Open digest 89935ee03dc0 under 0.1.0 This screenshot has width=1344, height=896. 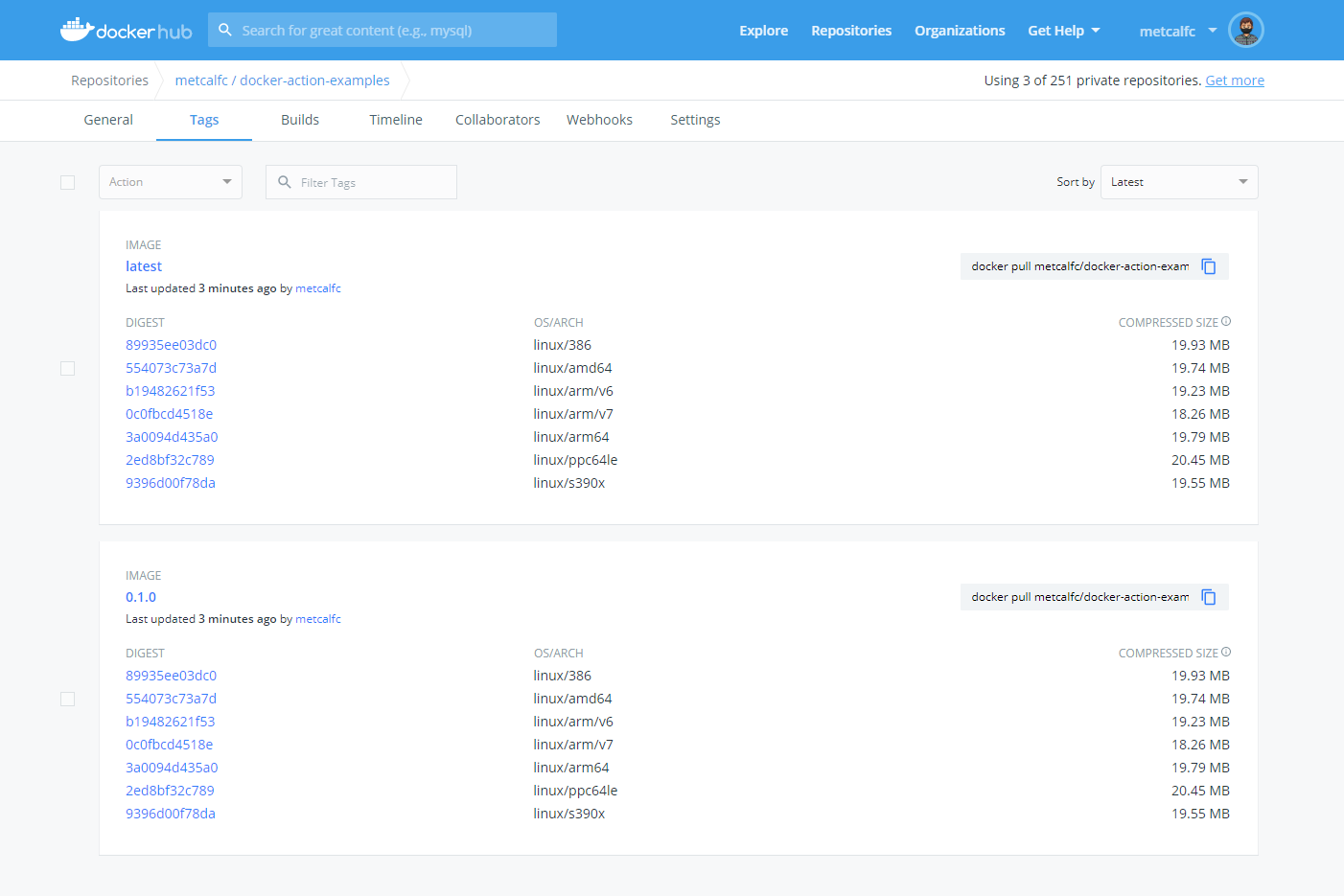[171, 676]
